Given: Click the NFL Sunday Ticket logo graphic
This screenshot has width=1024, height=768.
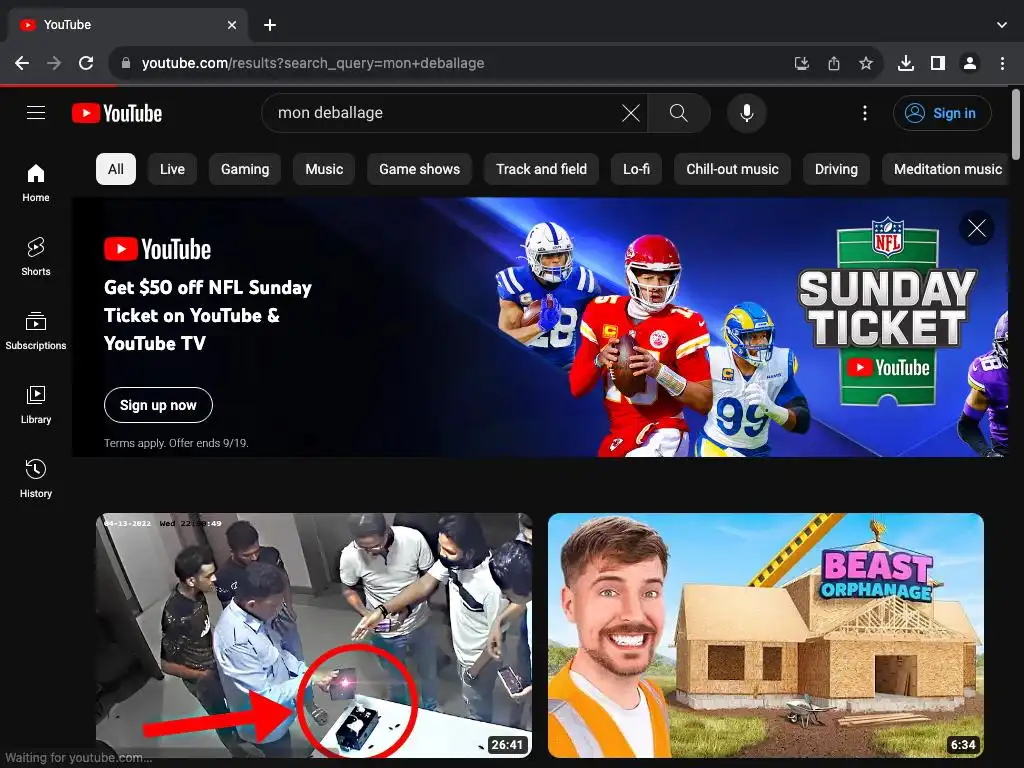Looking at the screenshot, I should 888,312.
